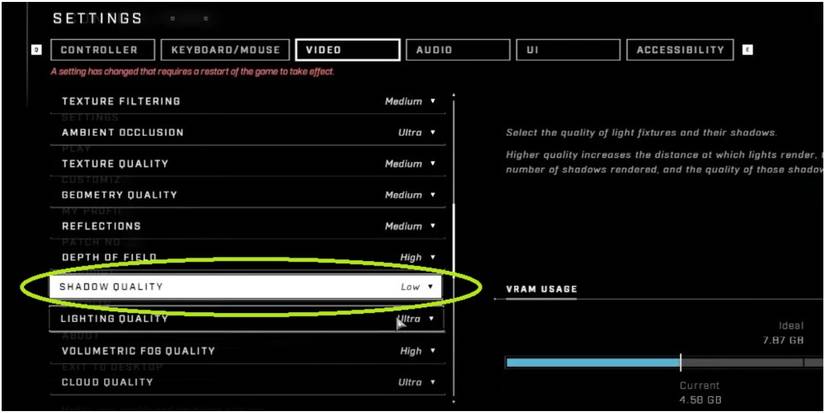Expand the Texture Filtering dropdown arrow
The width and height of the screenshot is (825, 413).
(433, 101)
